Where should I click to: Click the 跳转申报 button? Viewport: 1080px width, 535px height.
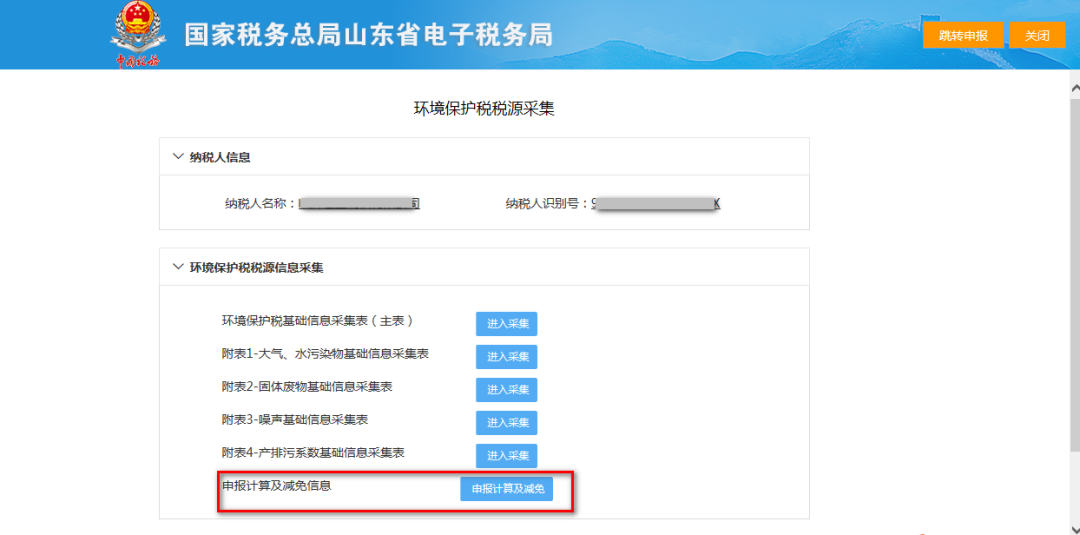coord(963,36)
